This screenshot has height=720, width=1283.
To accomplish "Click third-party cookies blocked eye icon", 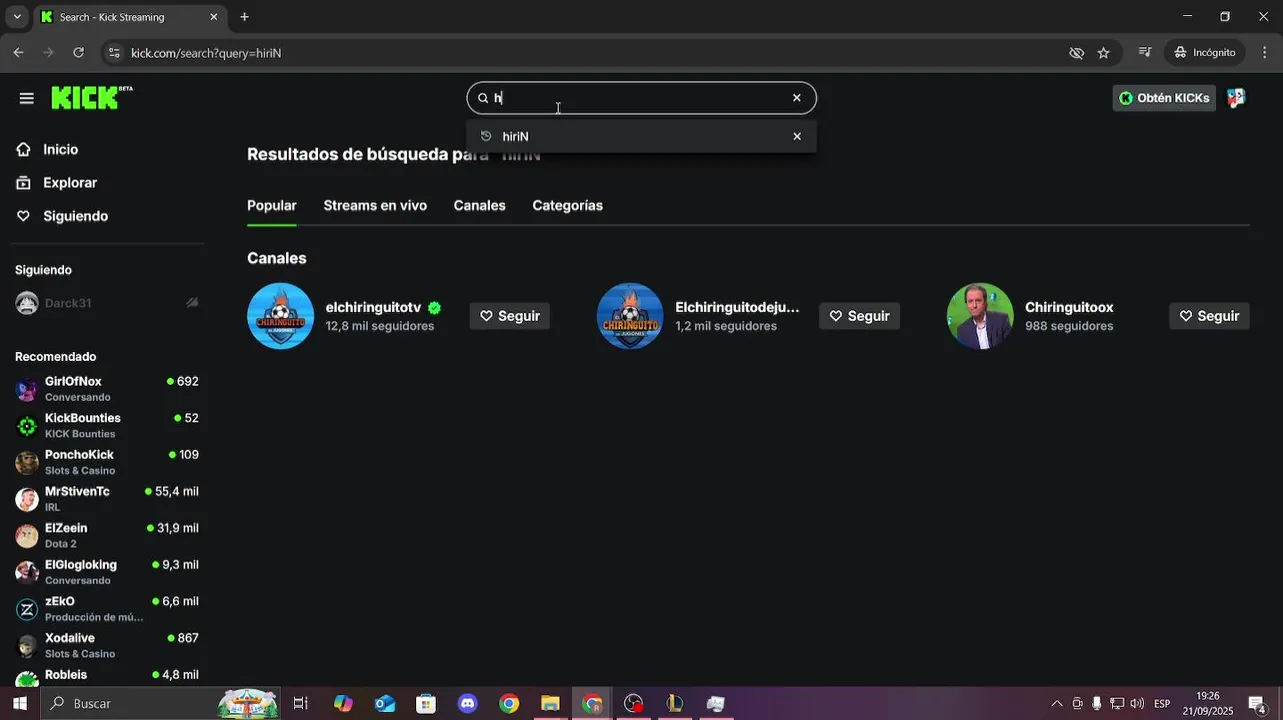I will click(1077, 53).
